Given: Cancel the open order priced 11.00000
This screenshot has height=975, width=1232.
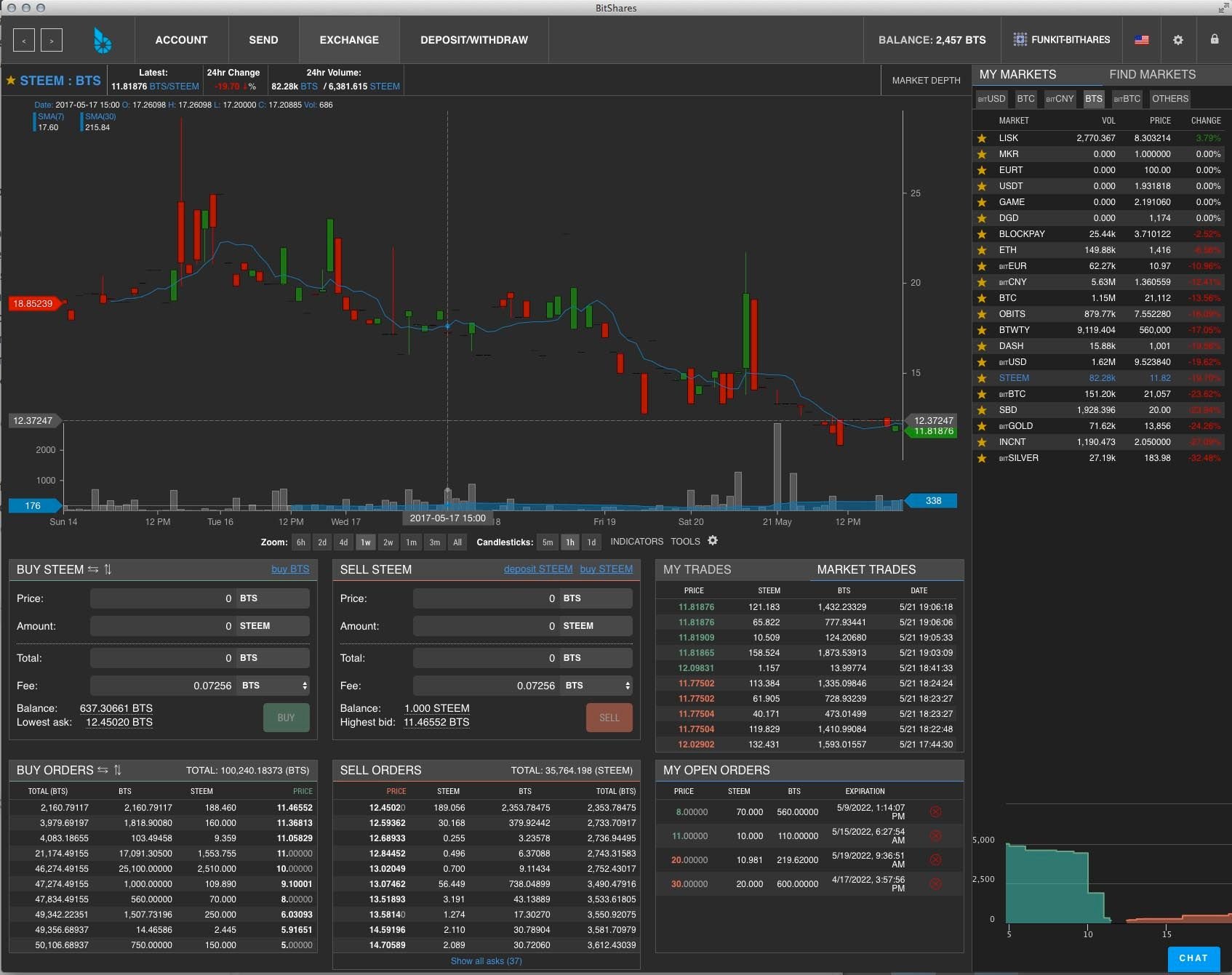Looking at the screenshot, I should point(936,835).
